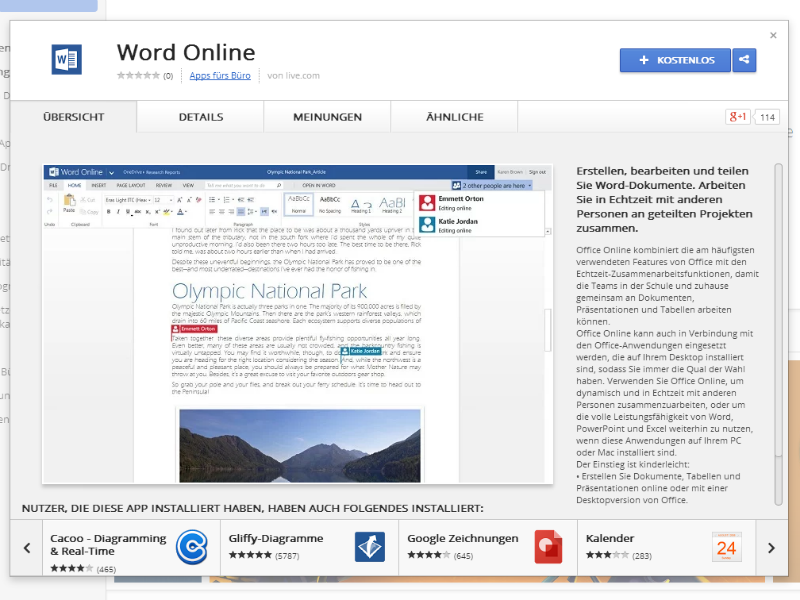Switch to the Details tab
Screen dimensions: 800x600
[201, 117]
